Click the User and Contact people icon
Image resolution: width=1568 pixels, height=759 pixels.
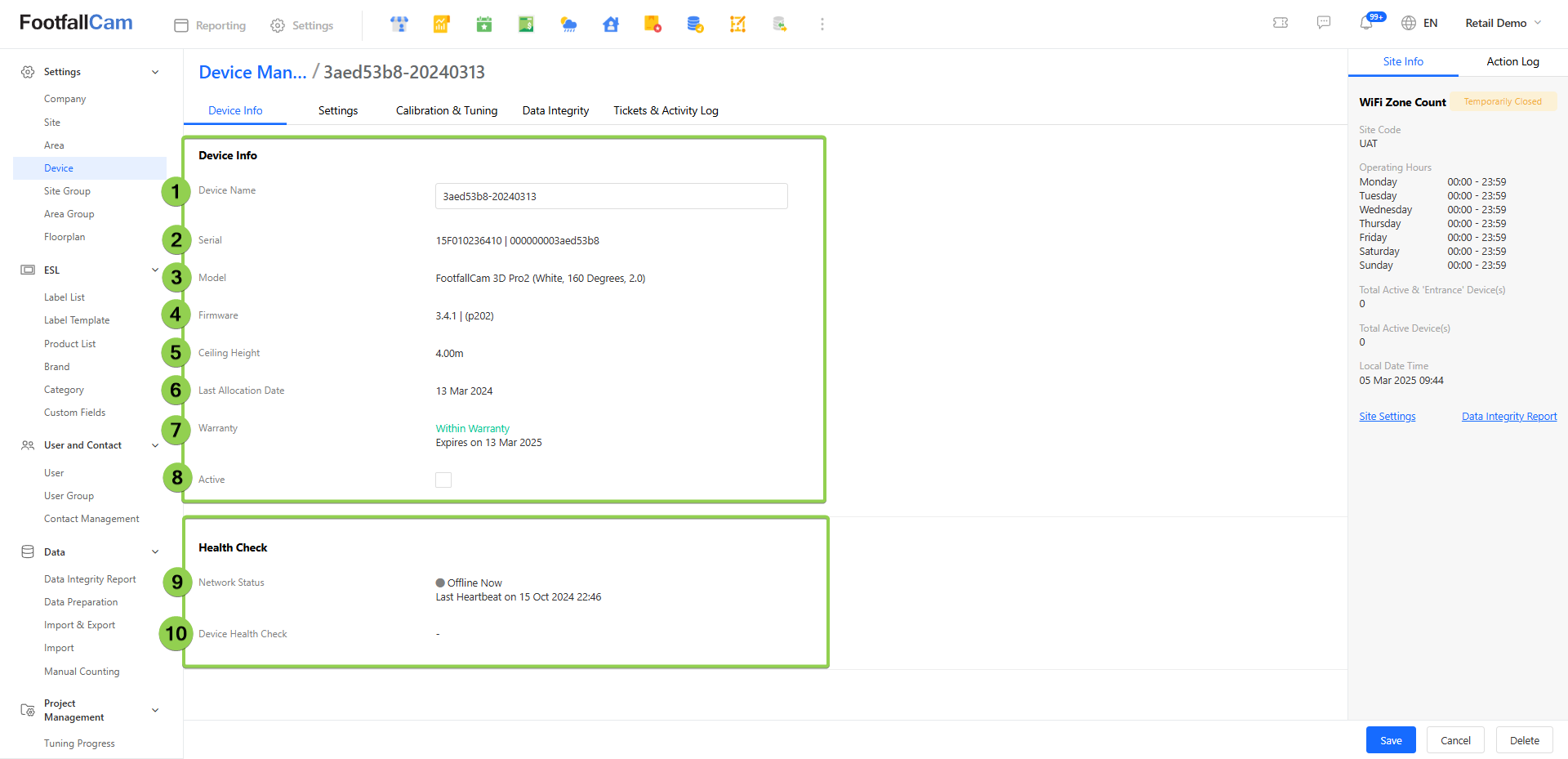coord(28,445)
